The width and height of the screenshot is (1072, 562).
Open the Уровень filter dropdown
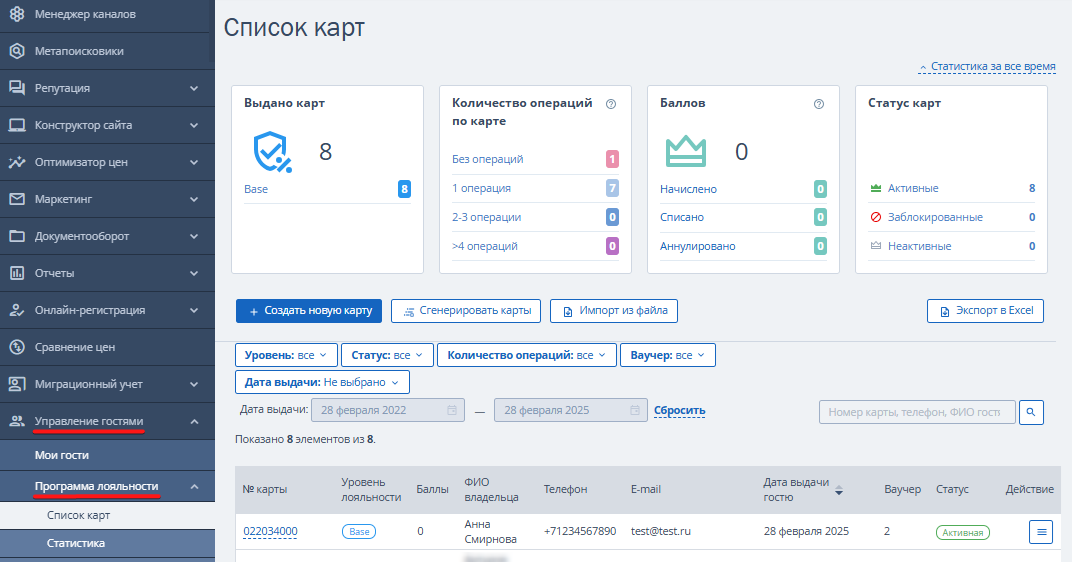tap(286, 355)
